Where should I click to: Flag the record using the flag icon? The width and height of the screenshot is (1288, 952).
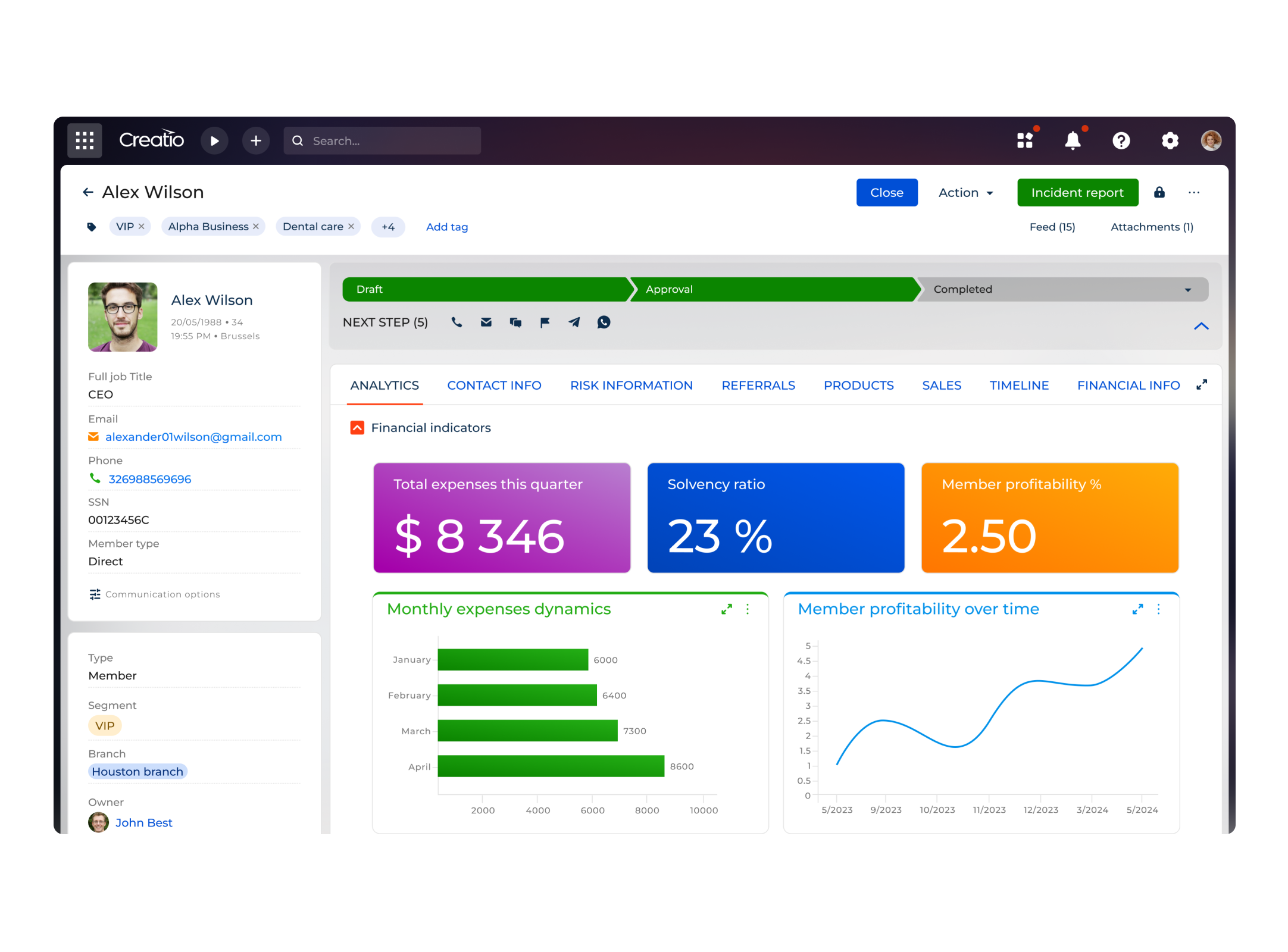545,322
